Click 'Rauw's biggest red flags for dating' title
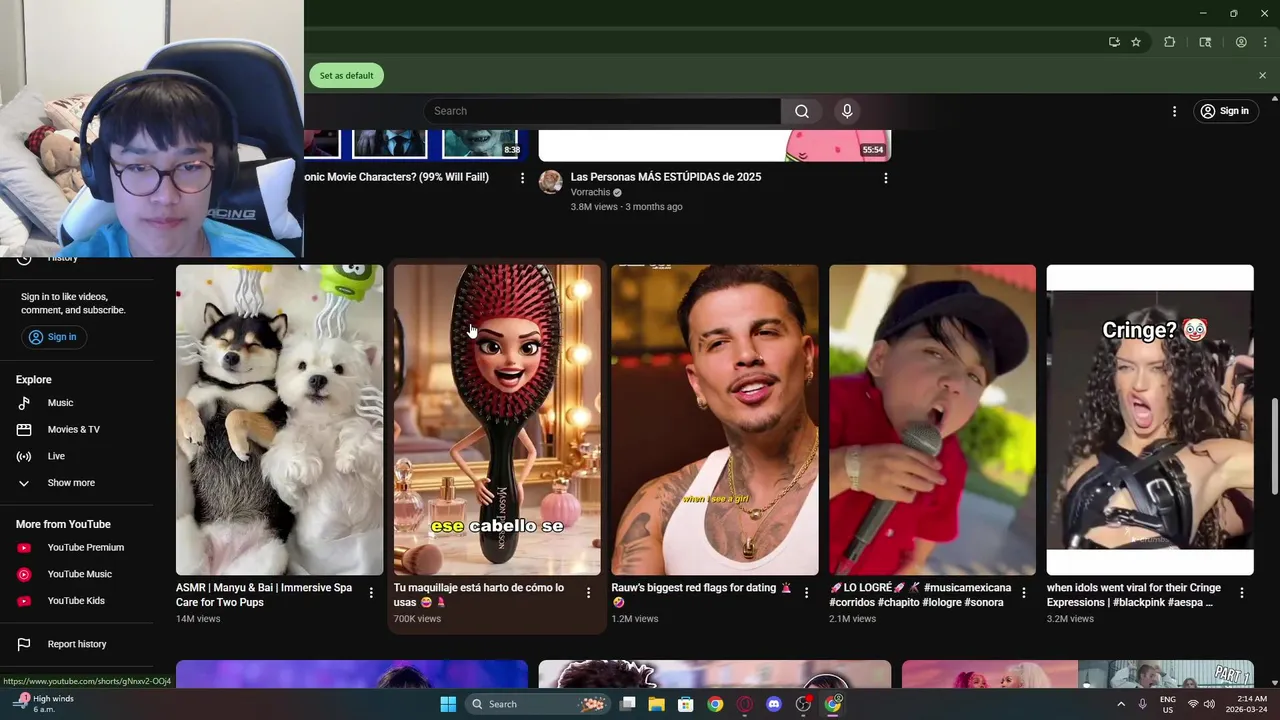Screen dimensions: 1280x720 [x=702, y=595]
